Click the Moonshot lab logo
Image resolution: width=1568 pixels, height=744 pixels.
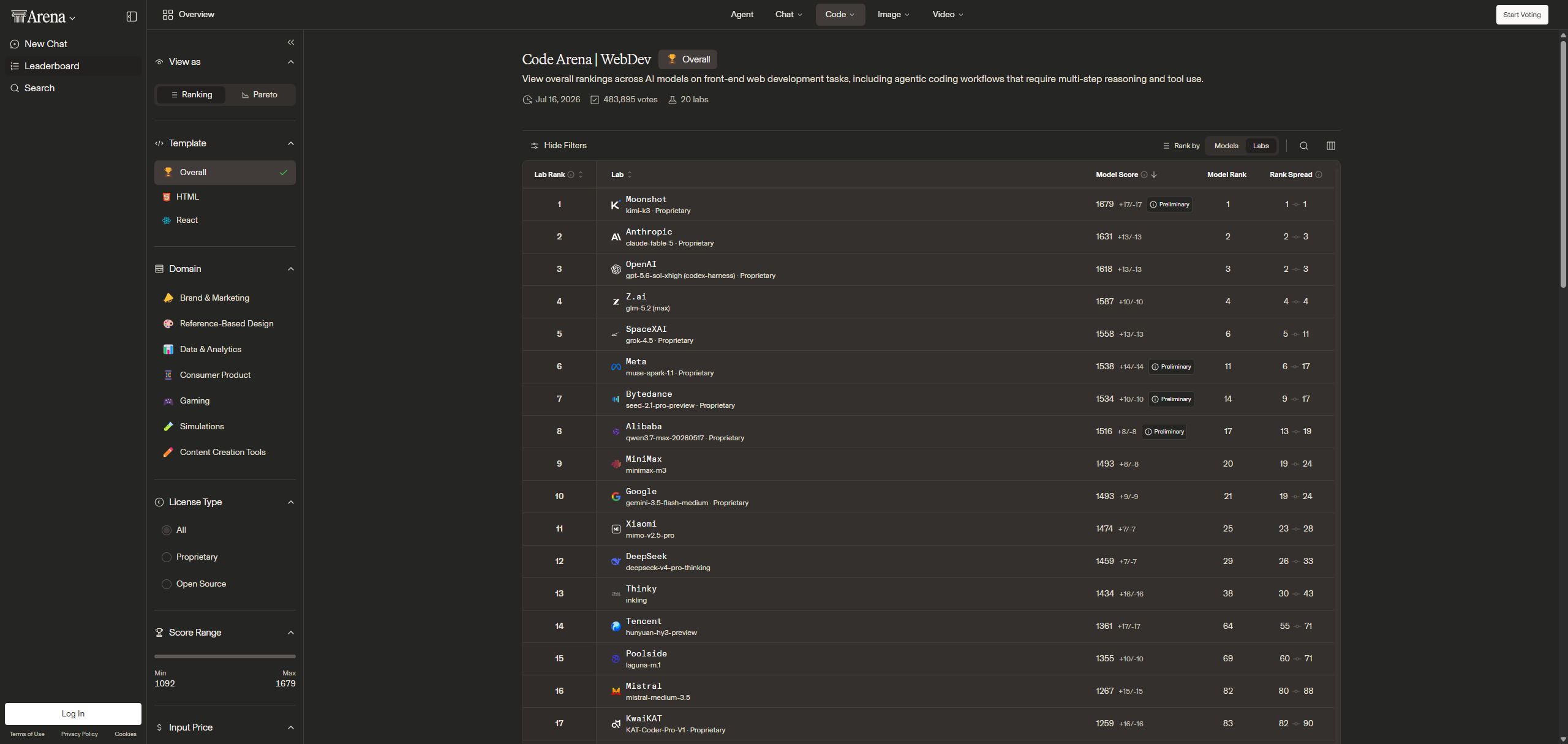click(616, 205)
